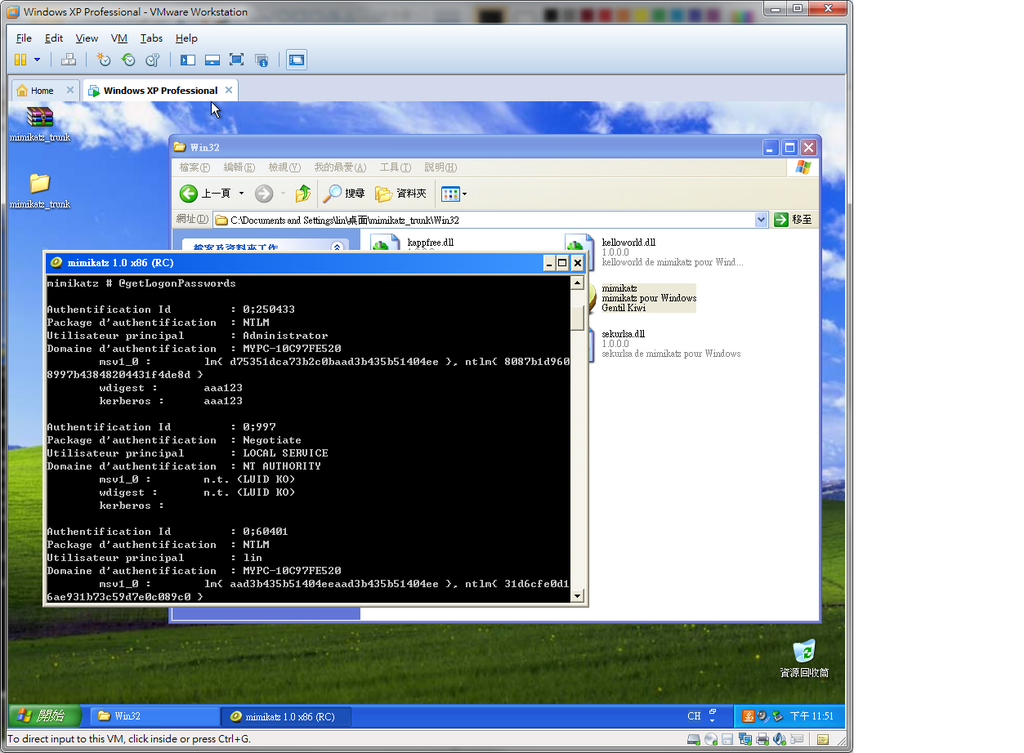Viewport: 1024px width, 753px height.
Task: Toggle the console view toolbar icon
Action: [x=296, y=60]
